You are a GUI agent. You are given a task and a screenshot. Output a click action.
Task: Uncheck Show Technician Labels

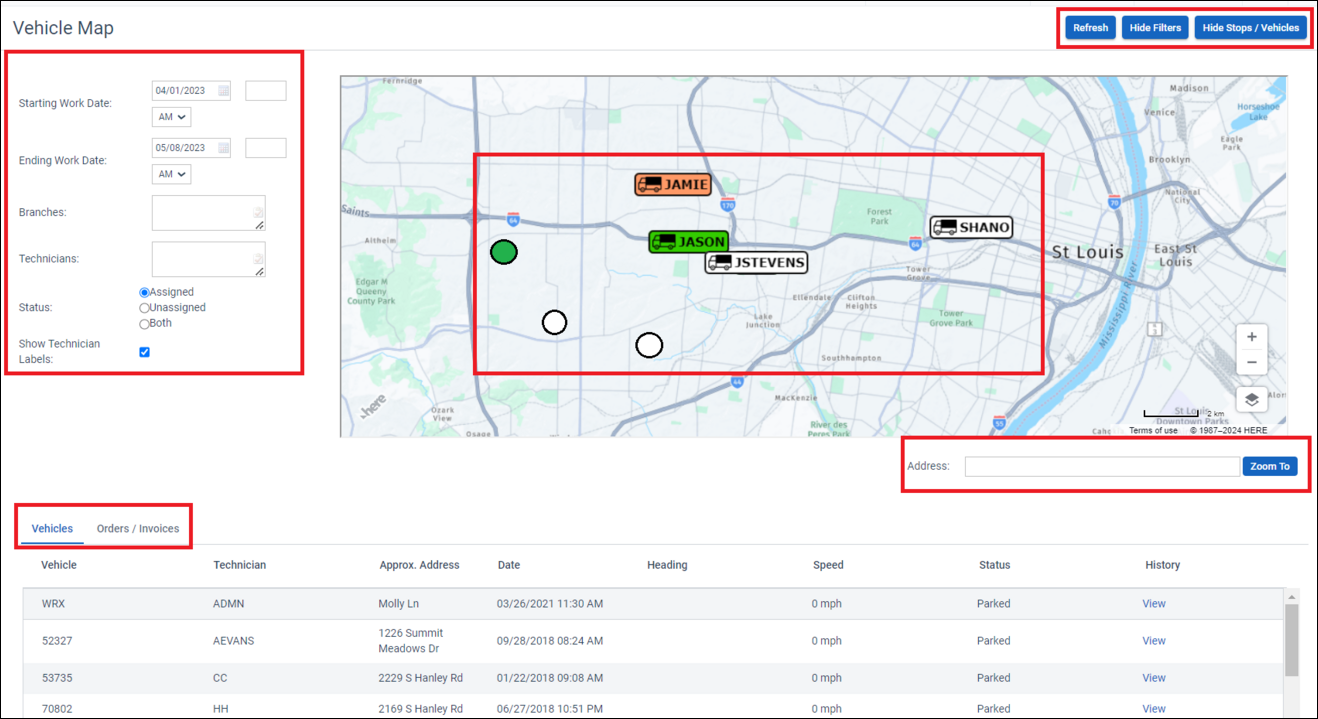[x=144, y=351]
